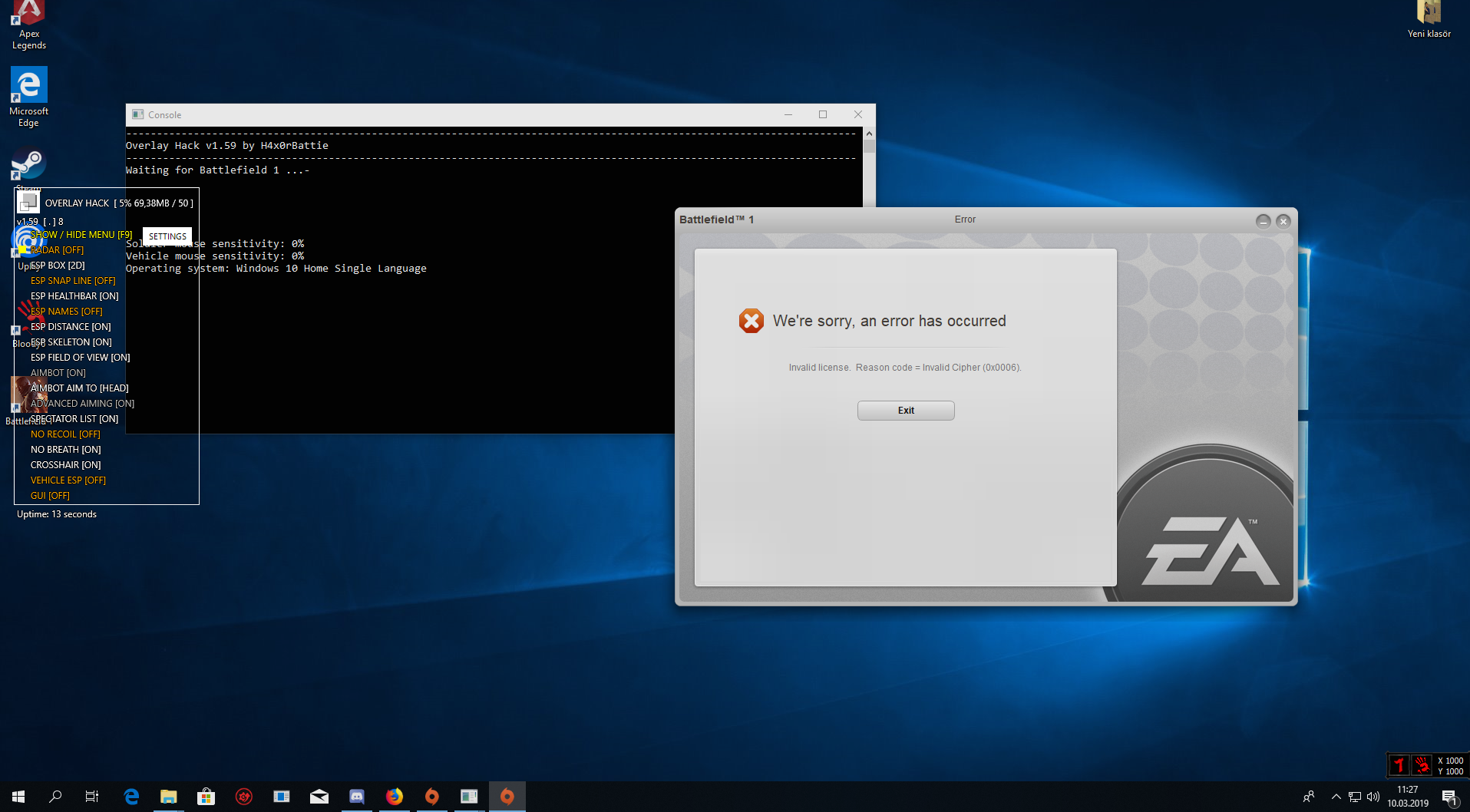Close the Battlefield 1 error dialog
The height and width of the screenshot is (812, 1470).
tap(1283, 221)
